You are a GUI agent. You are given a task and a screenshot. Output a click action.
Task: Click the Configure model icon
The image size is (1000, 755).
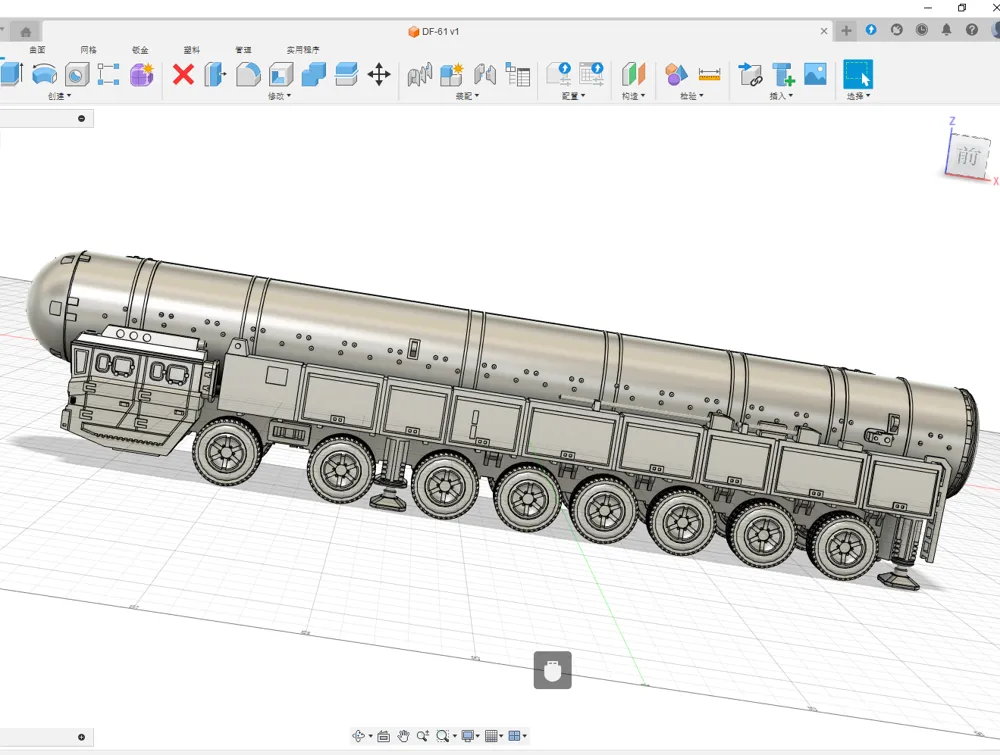pos(559,74)
